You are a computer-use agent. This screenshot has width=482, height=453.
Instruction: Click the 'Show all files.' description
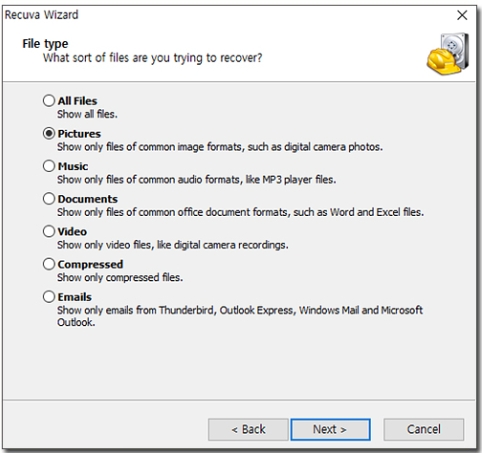[87, 114]
